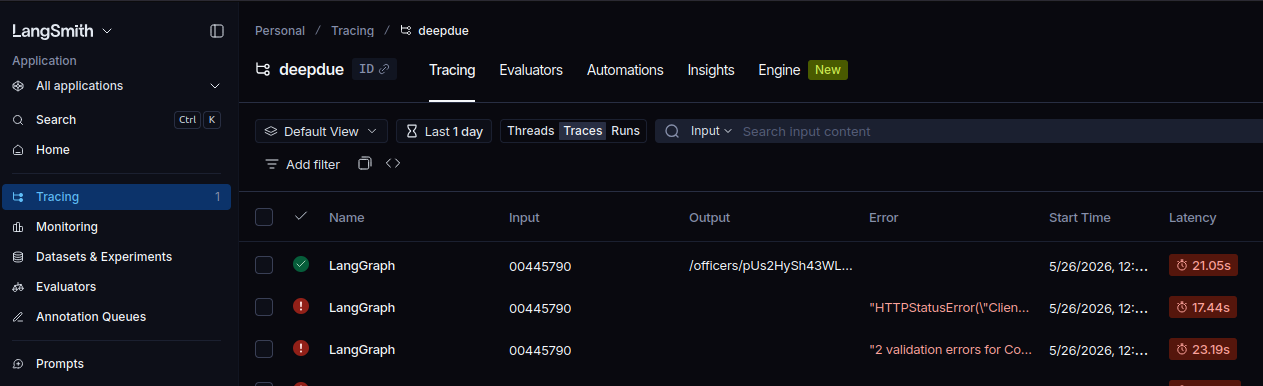Tick the select-all checkbox in table header
The height and width of the screenshot is (386, 1263).
[x=264, y=217]
